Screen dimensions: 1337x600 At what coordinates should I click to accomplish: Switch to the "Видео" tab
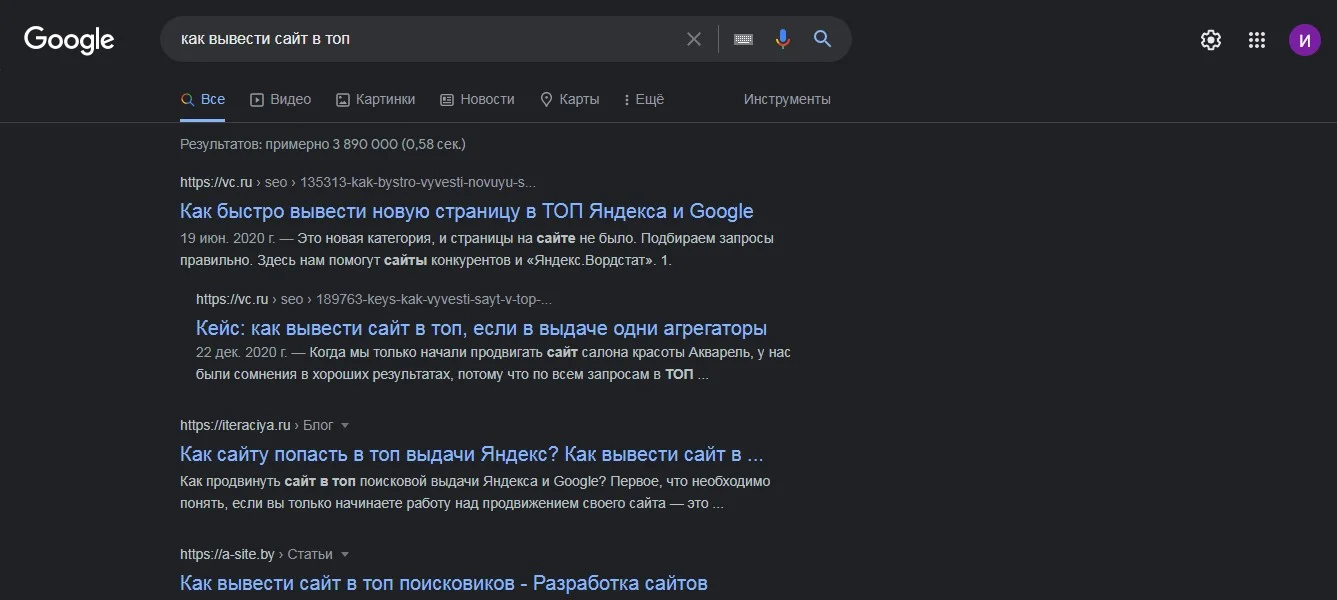click(280, 99)
